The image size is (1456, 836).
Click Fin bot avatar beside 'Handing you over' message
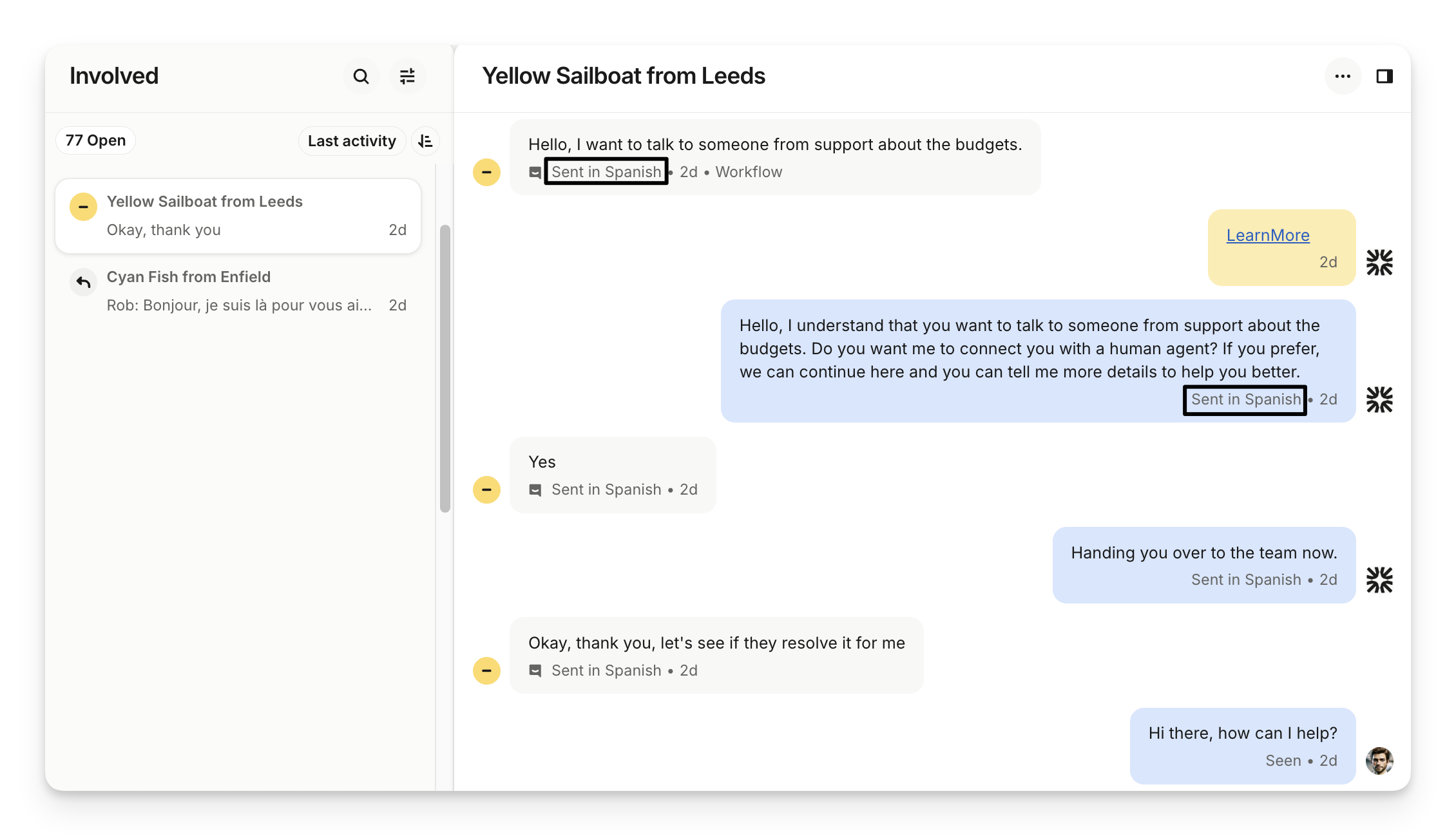1379,580
